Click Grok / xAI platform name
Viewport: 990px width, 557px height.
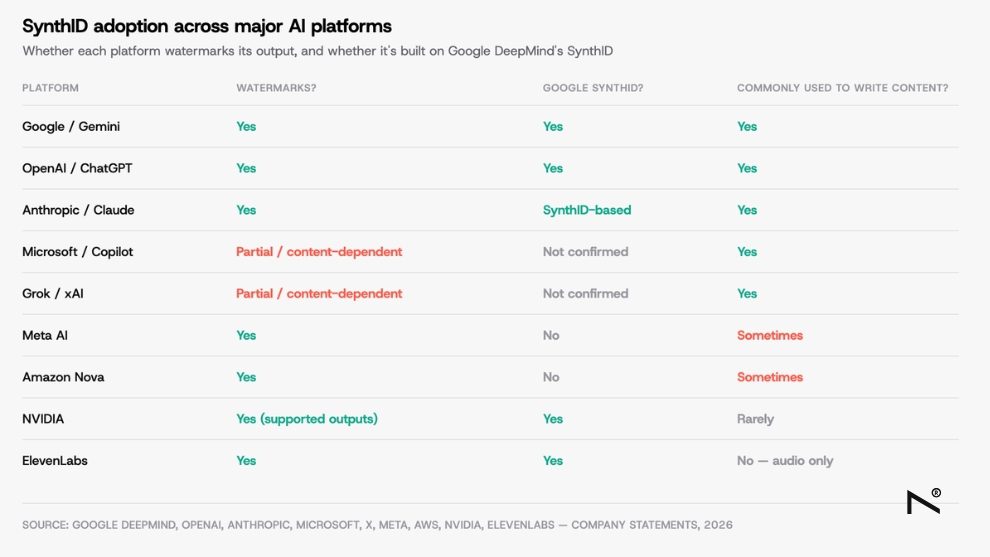point(53,293)
